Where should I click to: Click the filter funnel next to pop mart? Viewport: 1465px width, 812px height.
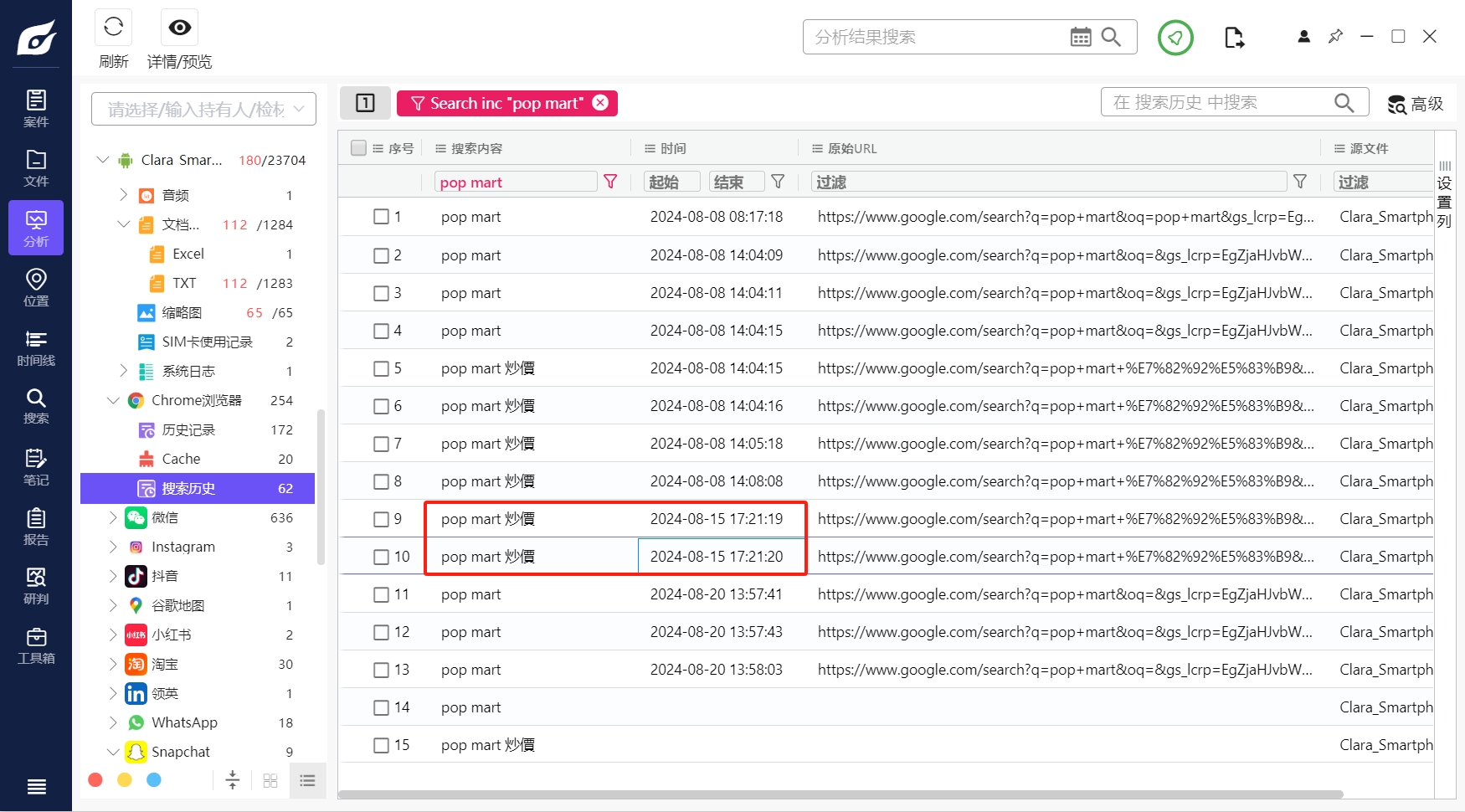coord(610,182)
